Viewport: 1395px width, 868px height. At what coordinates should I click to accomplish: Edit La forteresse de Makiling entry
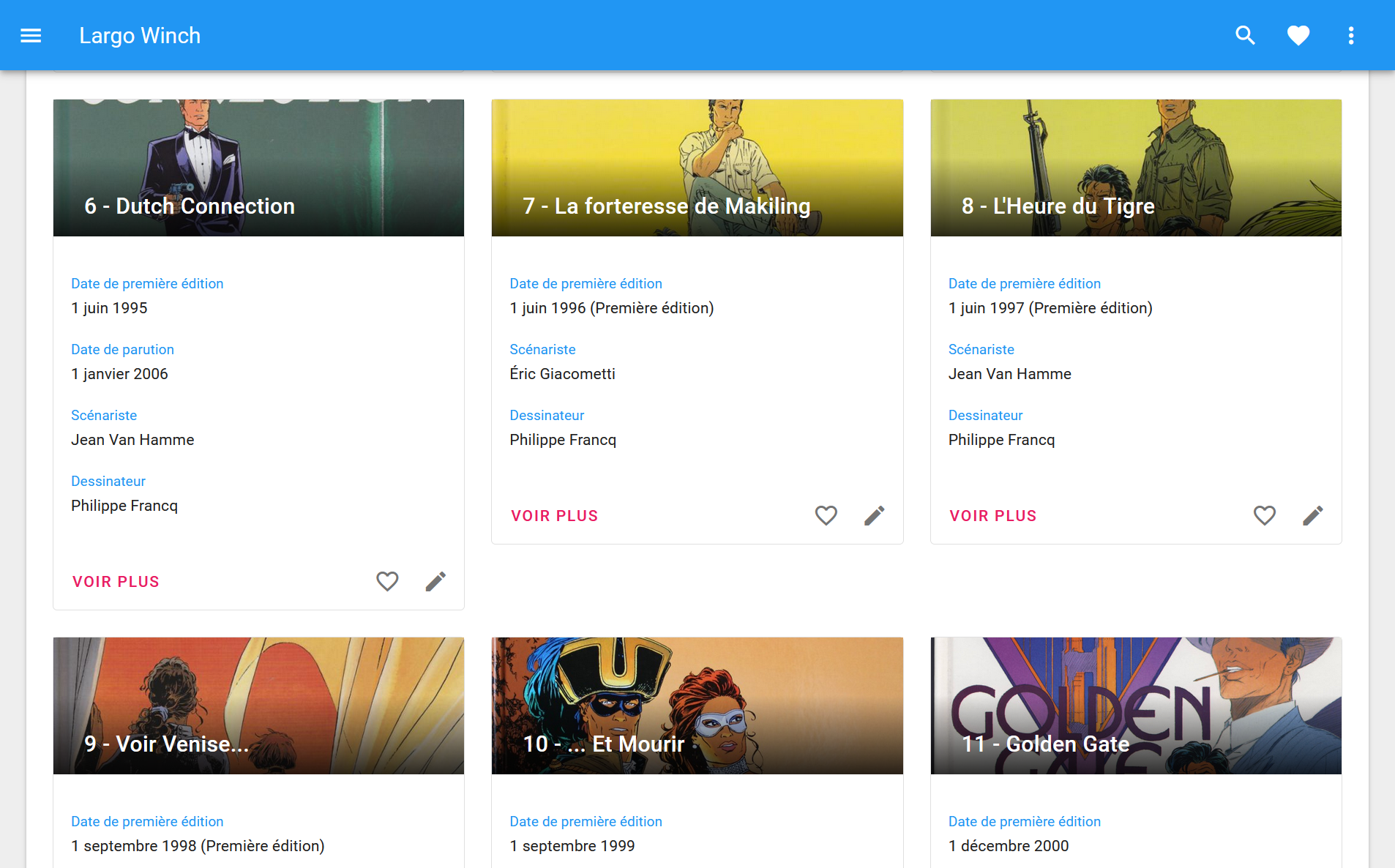(875, 515)
